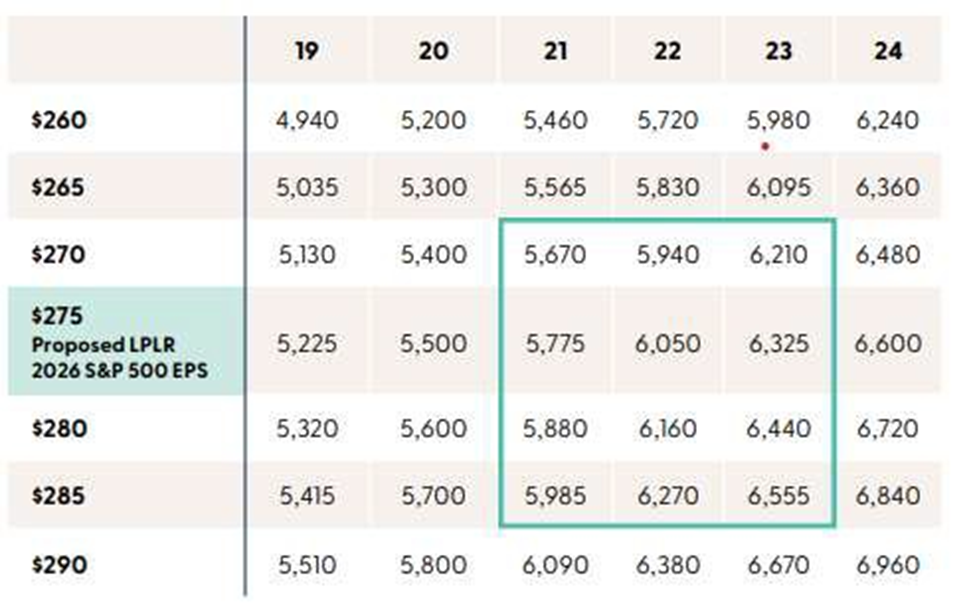Image resolution: width=973 pixels, height=611 pixels.
Task: Click the cell value 5,225
Action: point(307,344)
